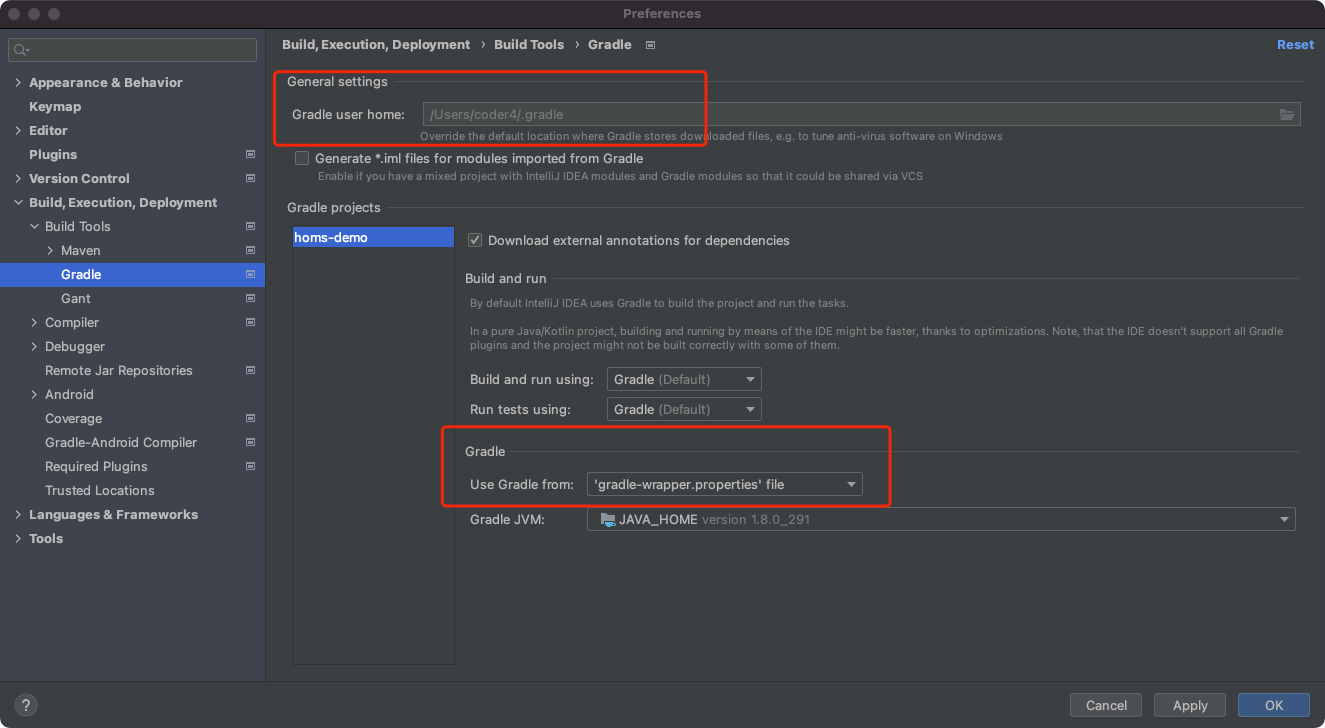Select Keymap in the settings tree
Viewport: 1325px width, 728px height.
pyautogui.click(x=55, y=106)
